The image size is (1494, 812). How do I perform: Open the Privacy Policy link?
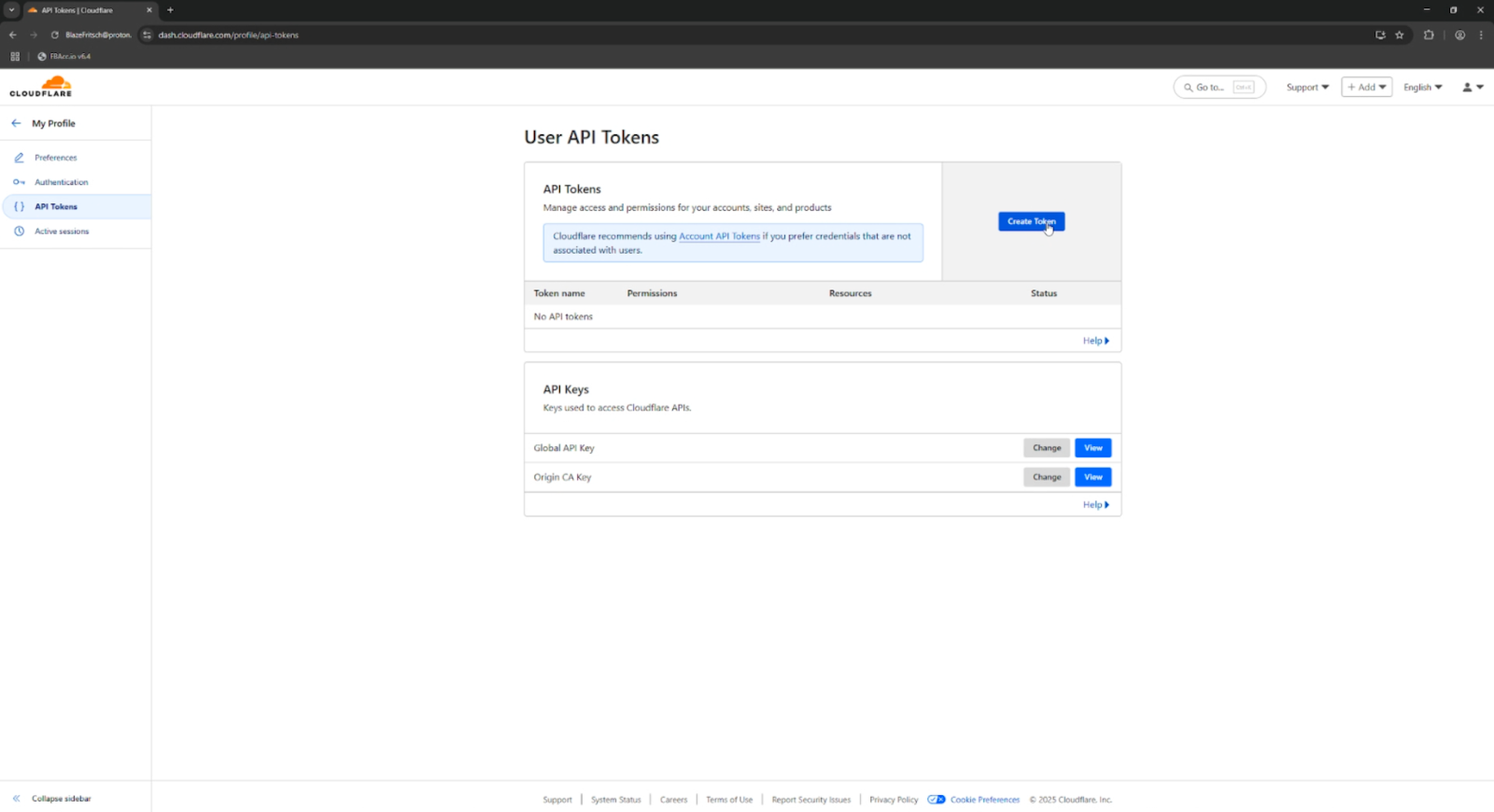tap(894, 800)
